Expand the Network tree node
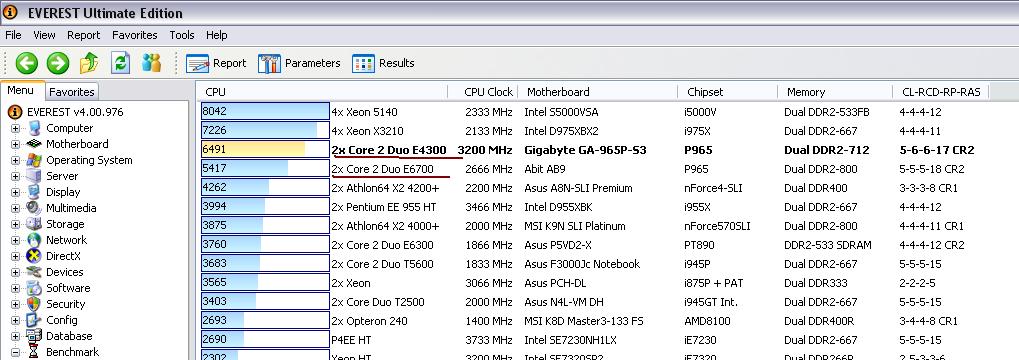This screenshot has height=360, width=1019. pos(16,240)
